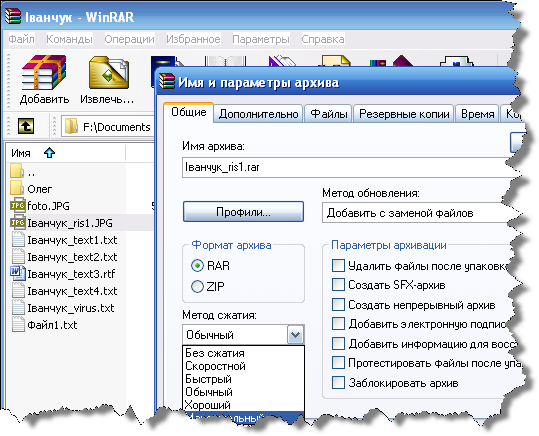
Task: Click the Word icon of Іванчук_text3.rtf
Action: tap(18, 273)
